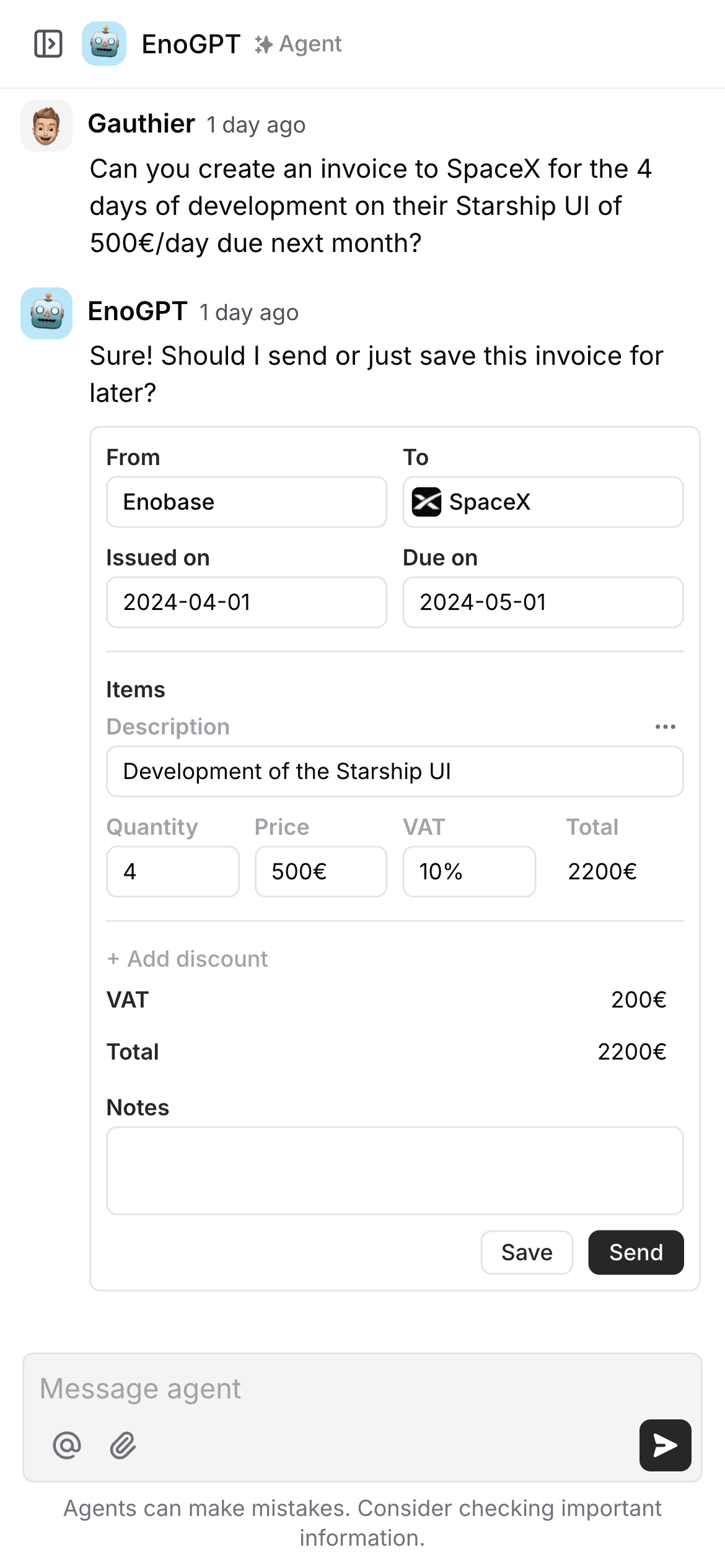Click the Save invoice button
This screenshot has width=725, height=1568.
(527, 1252)
